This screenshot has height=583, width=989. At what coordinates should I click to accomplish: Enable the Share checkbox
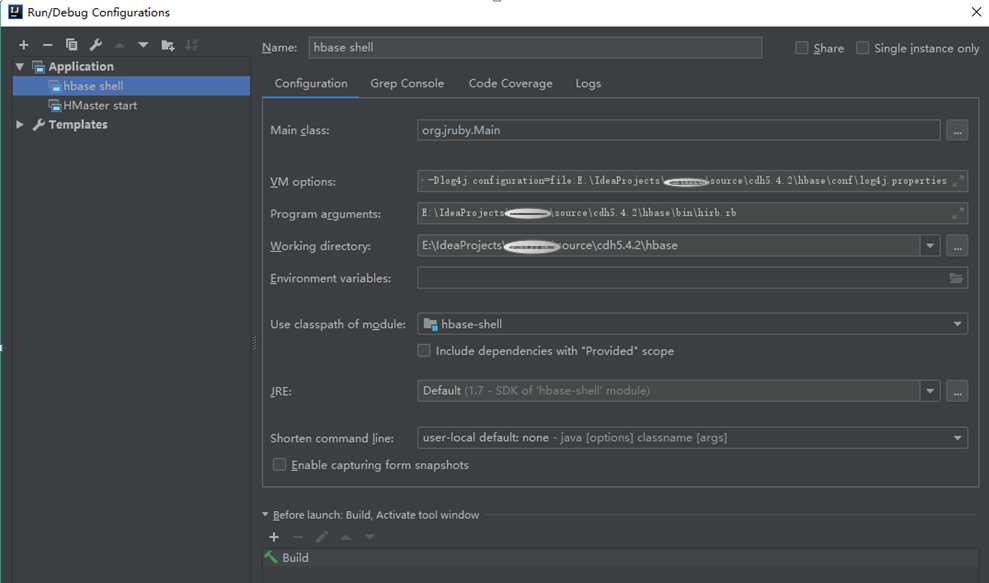802,48
